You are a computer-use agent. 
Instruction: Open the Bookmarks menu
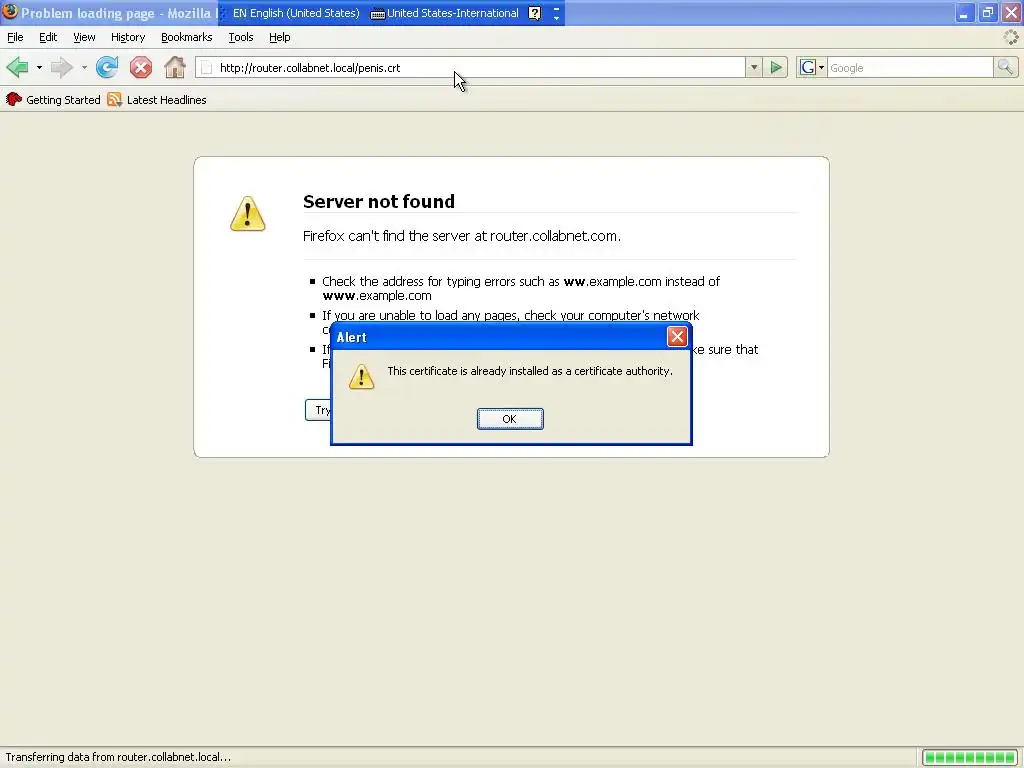(187, 37)
